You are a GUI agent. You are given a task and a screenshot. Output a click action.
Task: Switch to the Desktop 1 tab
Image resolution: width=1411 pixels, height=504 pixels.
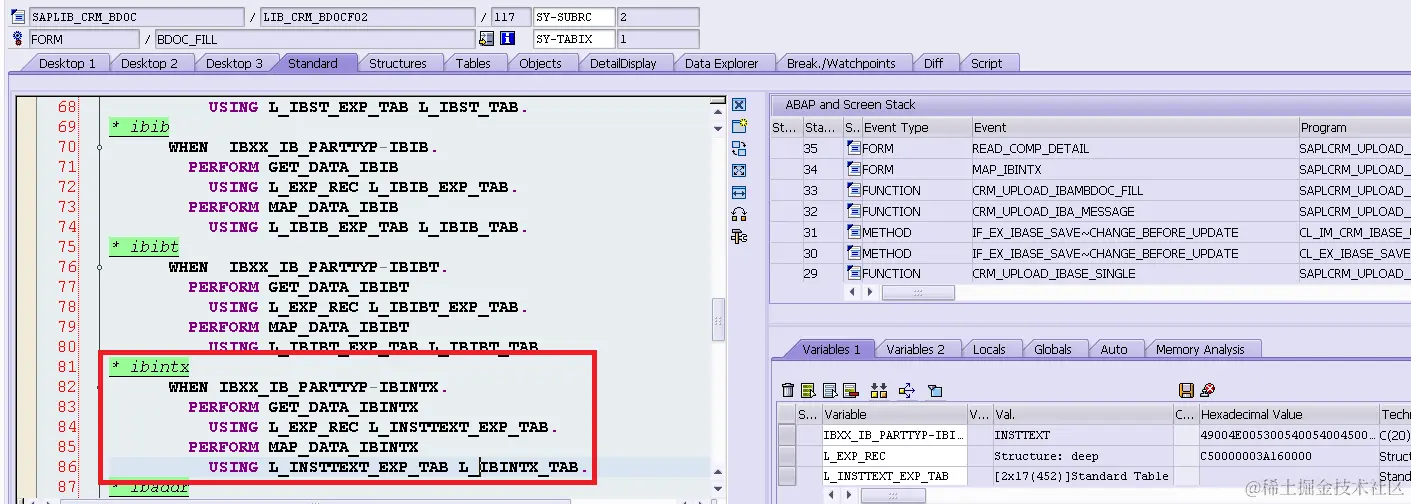[66, 63]
